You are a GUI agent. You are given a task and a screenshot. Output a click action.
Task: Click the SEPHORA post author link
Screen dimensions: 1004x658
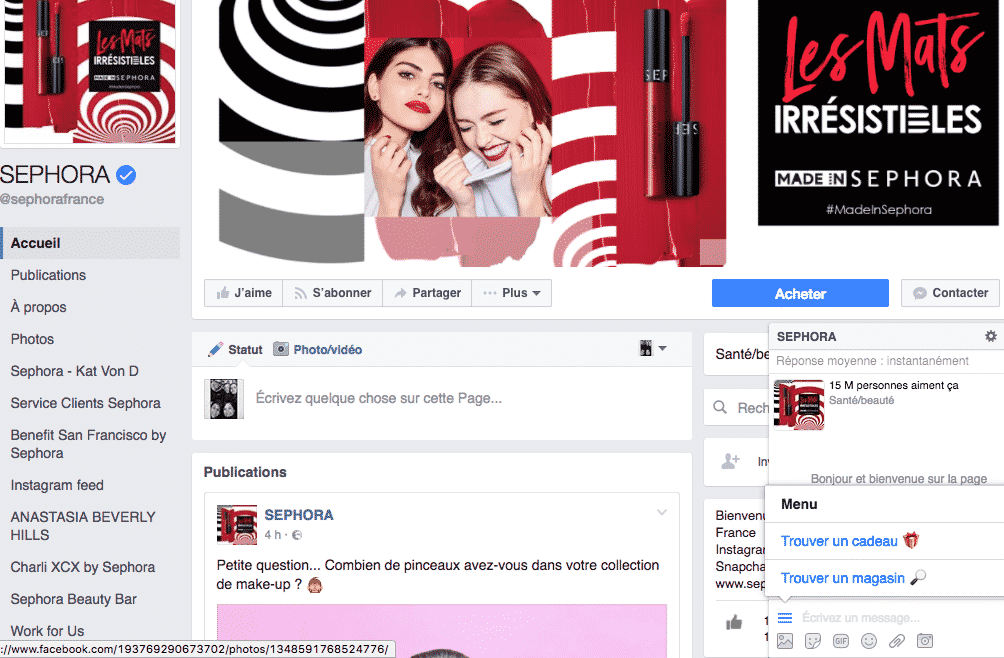pos(299,515)
